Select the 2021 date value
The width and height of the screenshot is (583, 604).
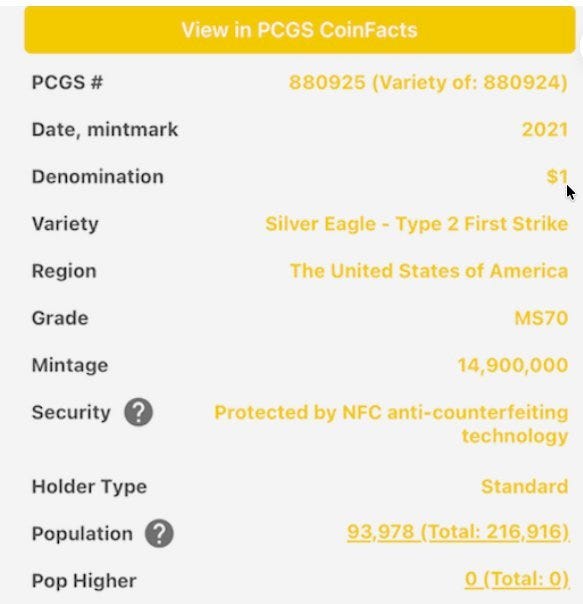545,129
